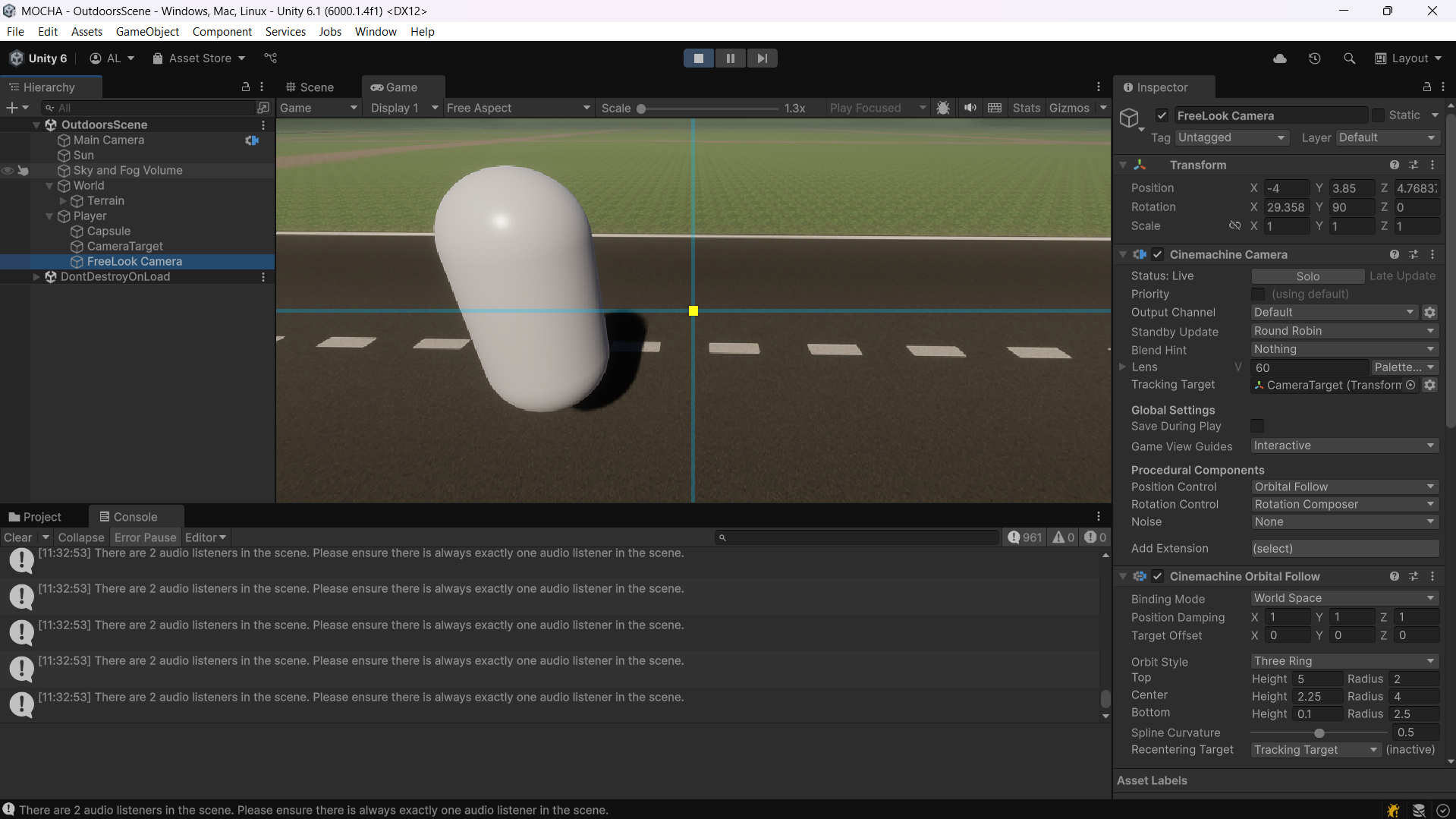
Task: Click the Step frame button
Action: click(x=762, y=58)
